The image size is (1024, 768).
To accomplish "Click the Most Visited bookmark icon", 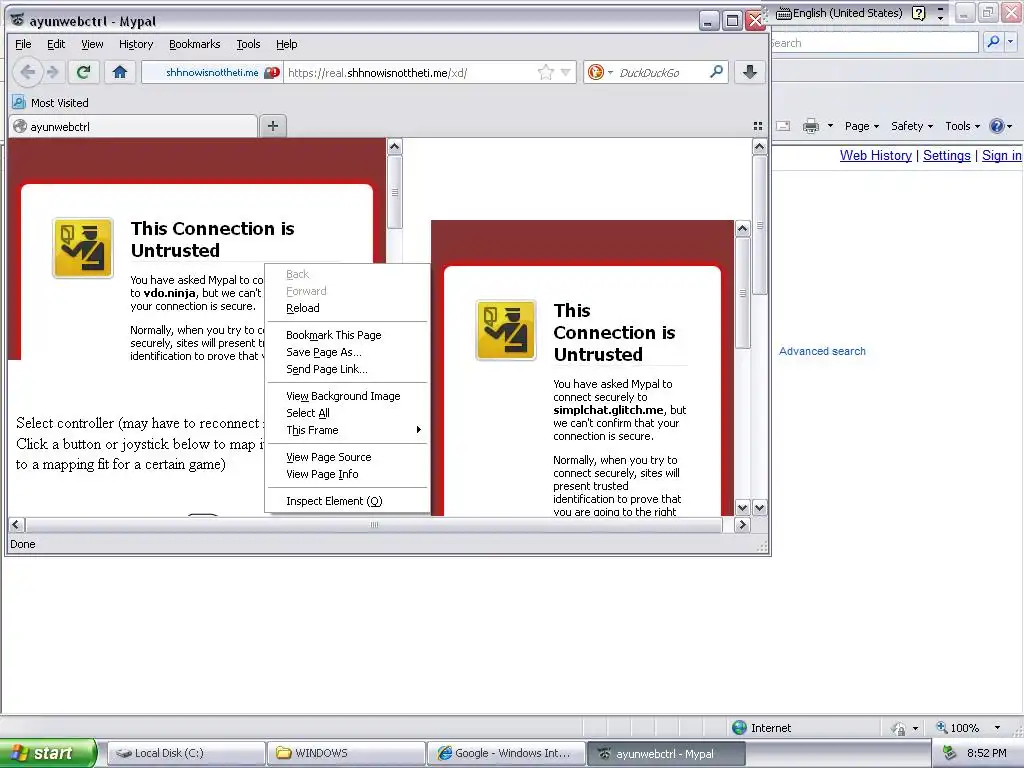I will pyautogui.click(x=19, y=103).
